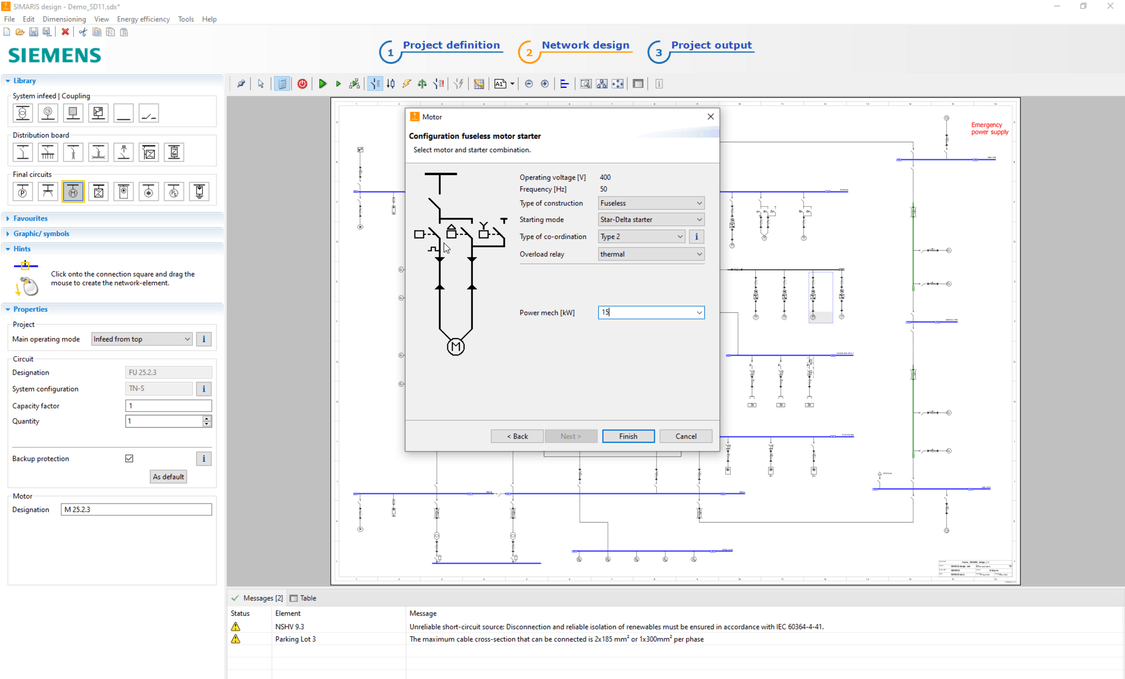Click info button beside Type of co-ordination

pyautogui.click(x=696, y=237)
